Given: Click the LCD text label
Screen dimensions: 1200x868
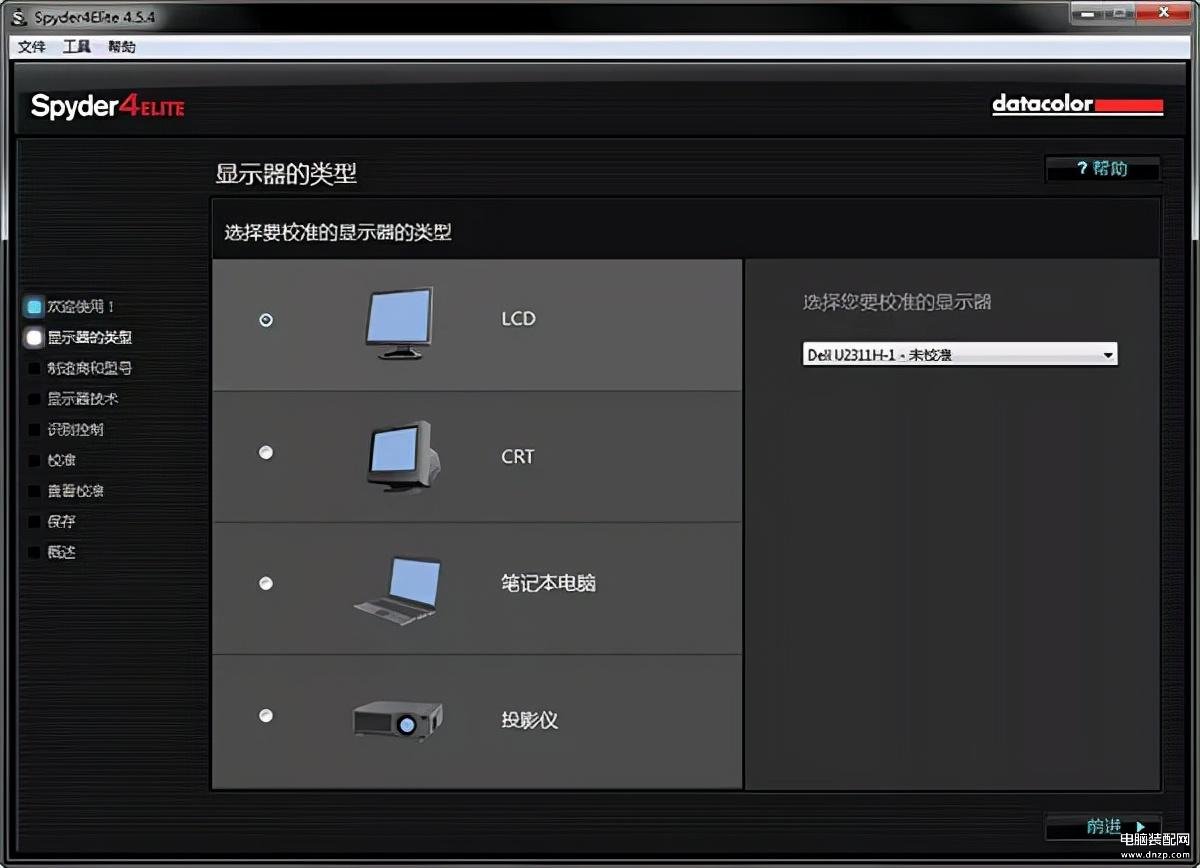Looking at the screenshot, I should click(519, 319).
